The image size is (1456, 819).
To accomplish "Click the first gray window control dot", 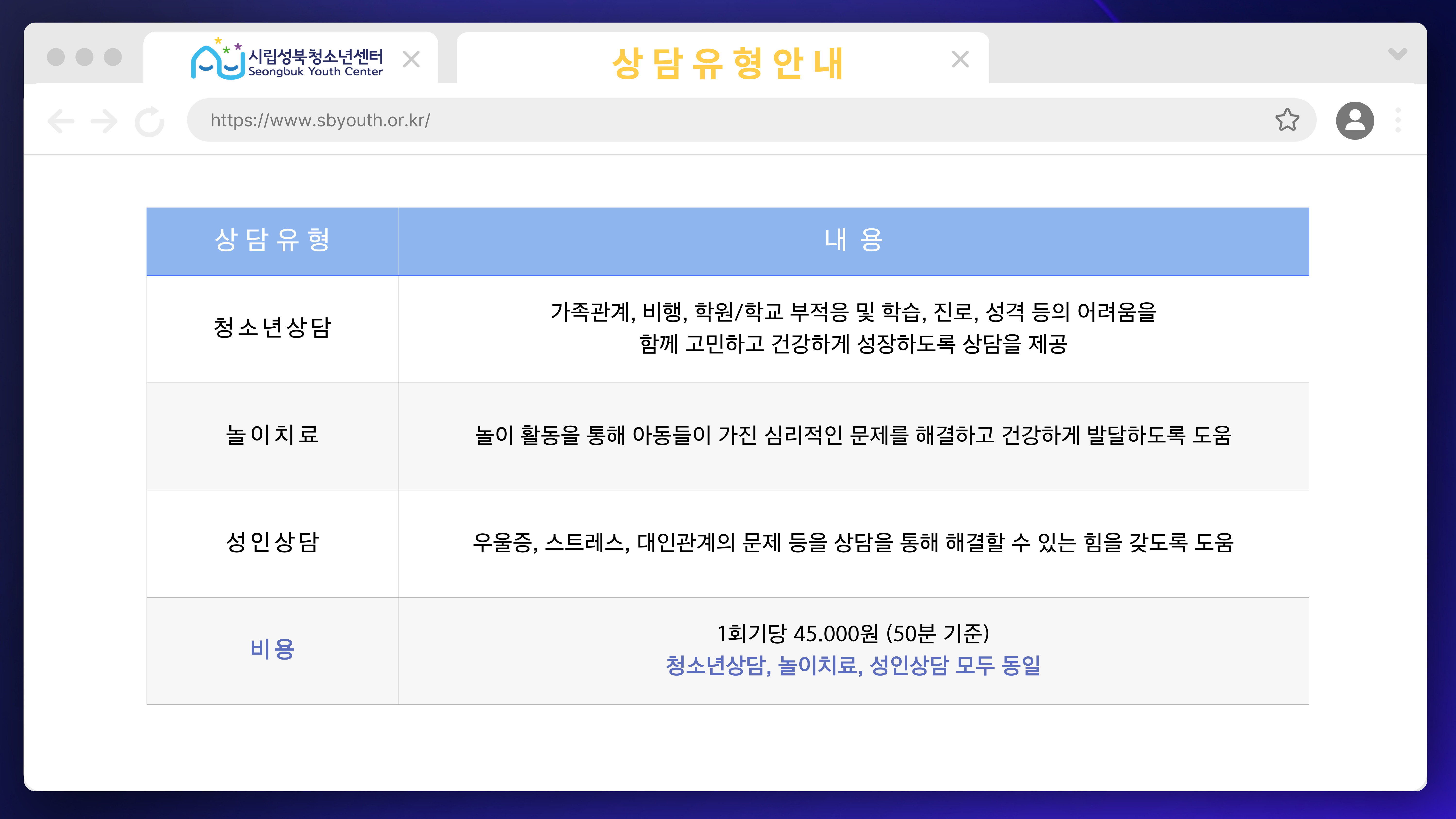I will click(x=56, y=57).
